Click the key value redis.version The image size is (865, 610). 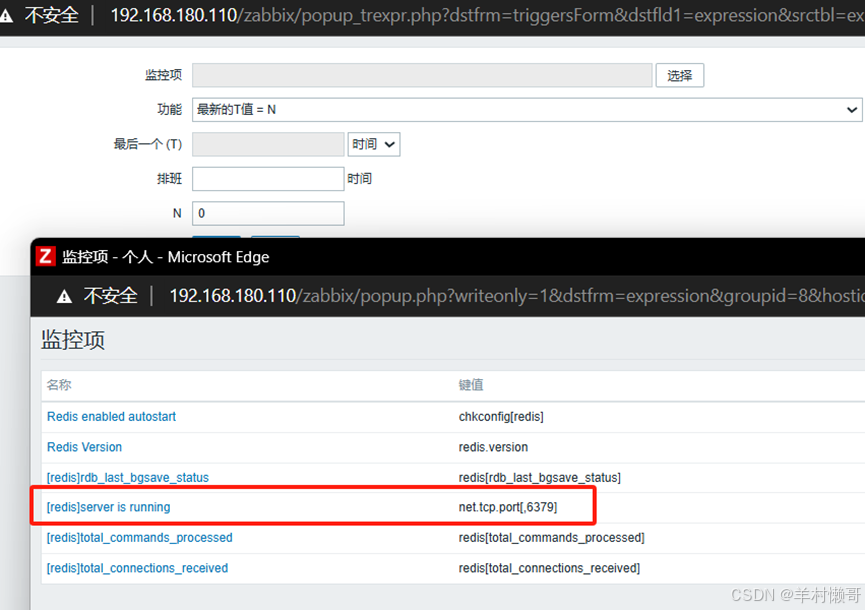click(493, 447)
